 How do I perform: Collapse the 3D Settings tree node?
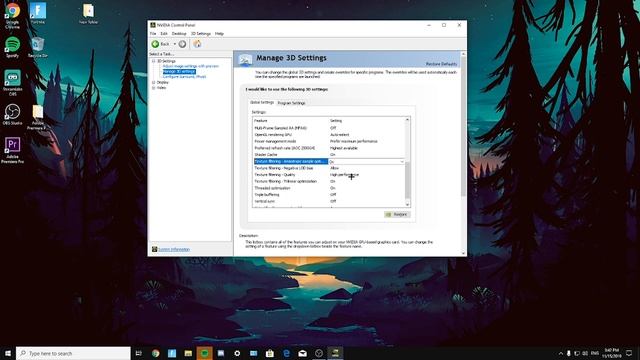pos(154,61)
